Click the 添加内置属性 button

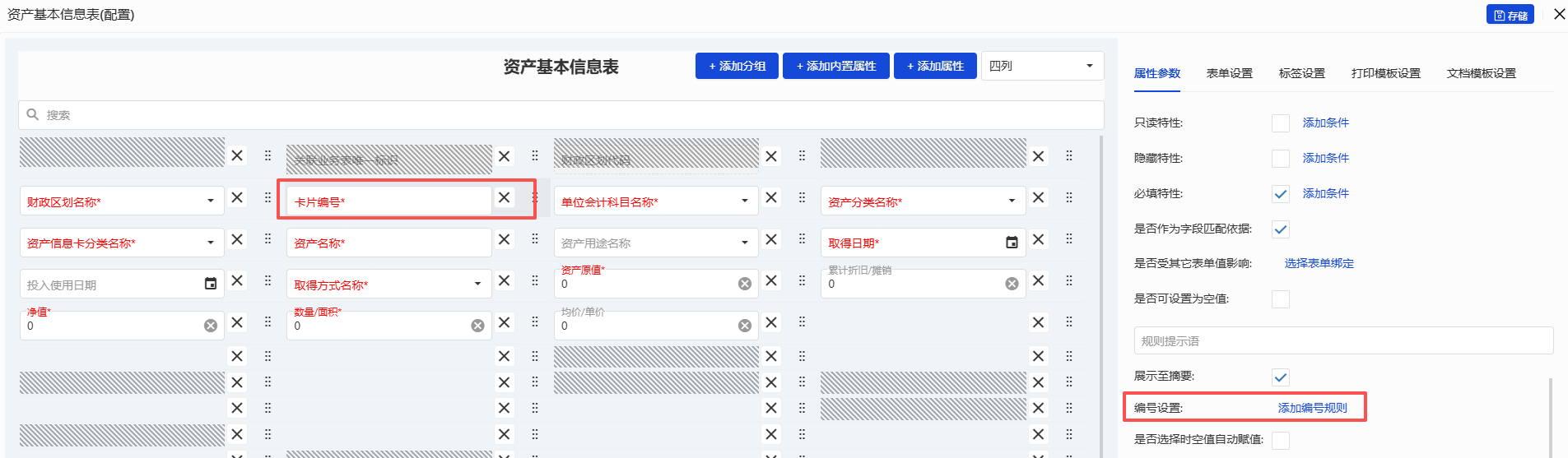pos(836,66)
